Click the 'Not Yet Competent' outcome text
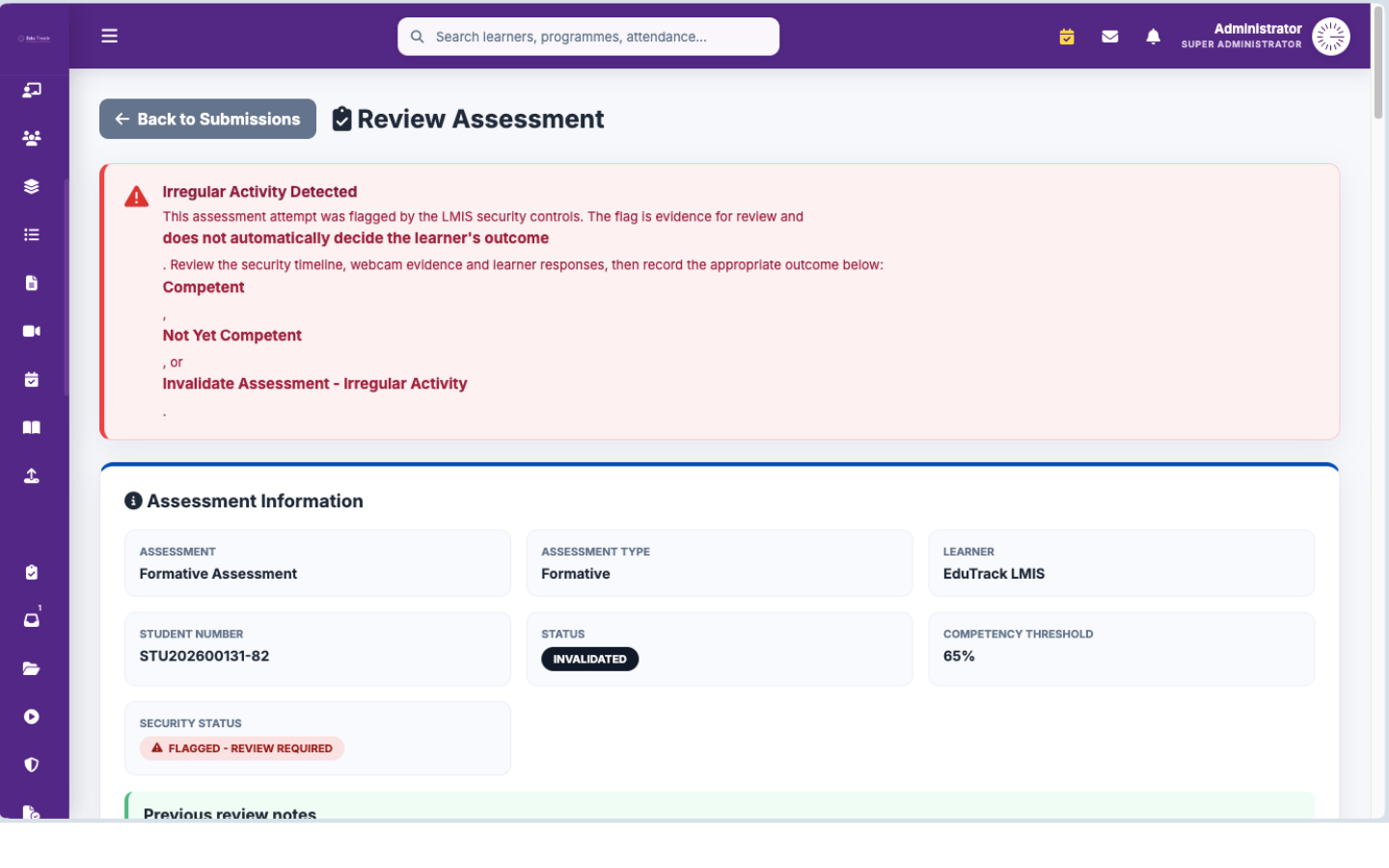 click(231, 335)
